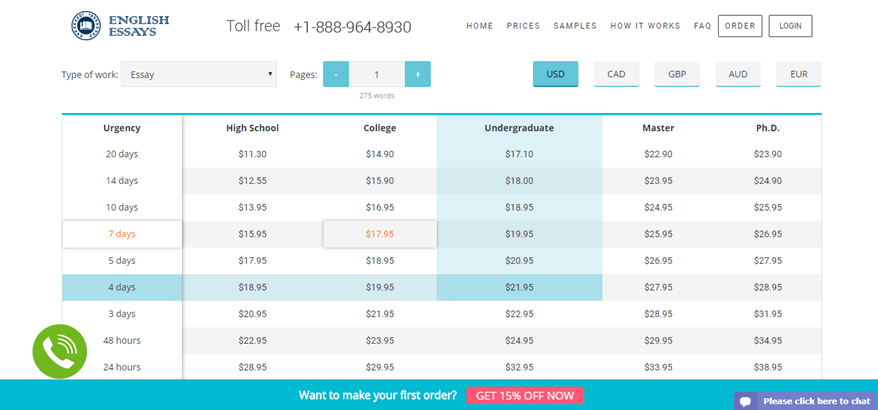Select the 3 days urgency row

(x=122, y=314)
